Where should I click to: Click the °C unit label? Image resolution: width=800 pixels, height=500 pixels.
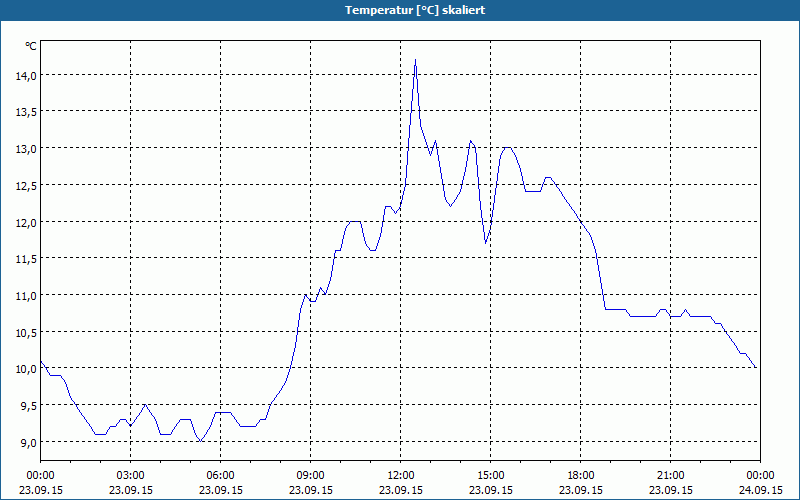click(31, 46)
